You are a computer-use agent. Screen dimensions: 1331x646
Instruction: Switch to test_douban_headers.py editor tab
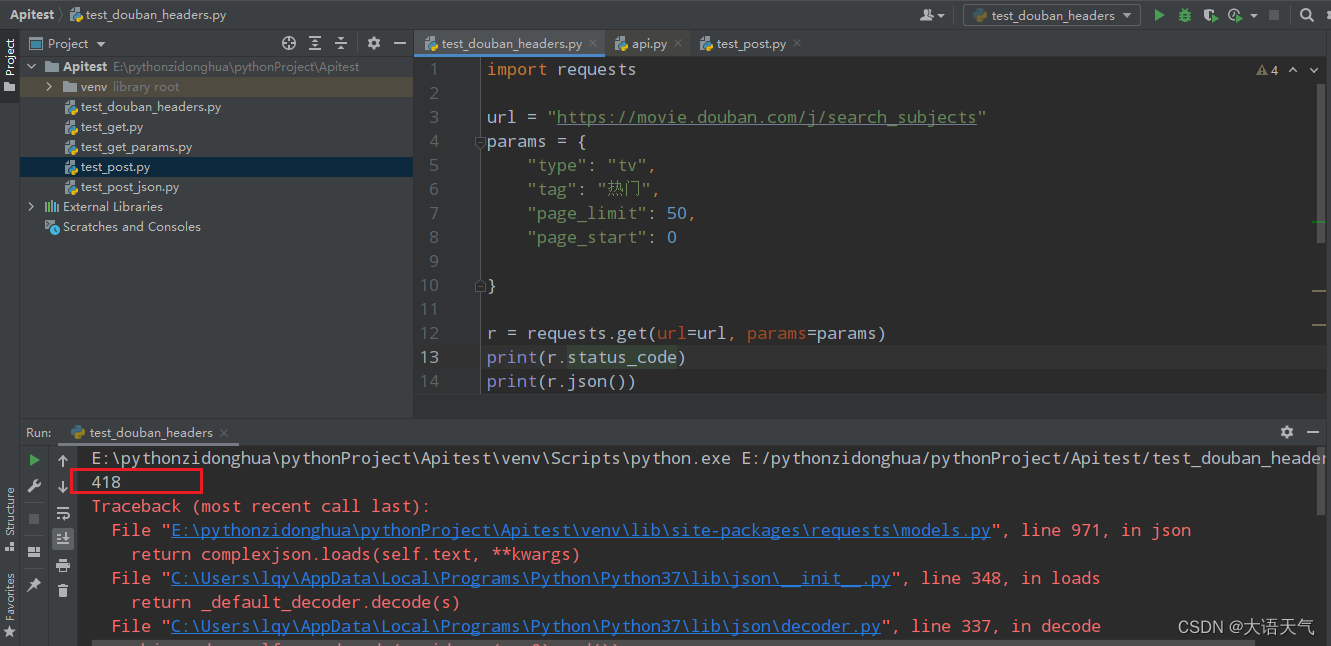pyautogui.click(x=511, y=44)
